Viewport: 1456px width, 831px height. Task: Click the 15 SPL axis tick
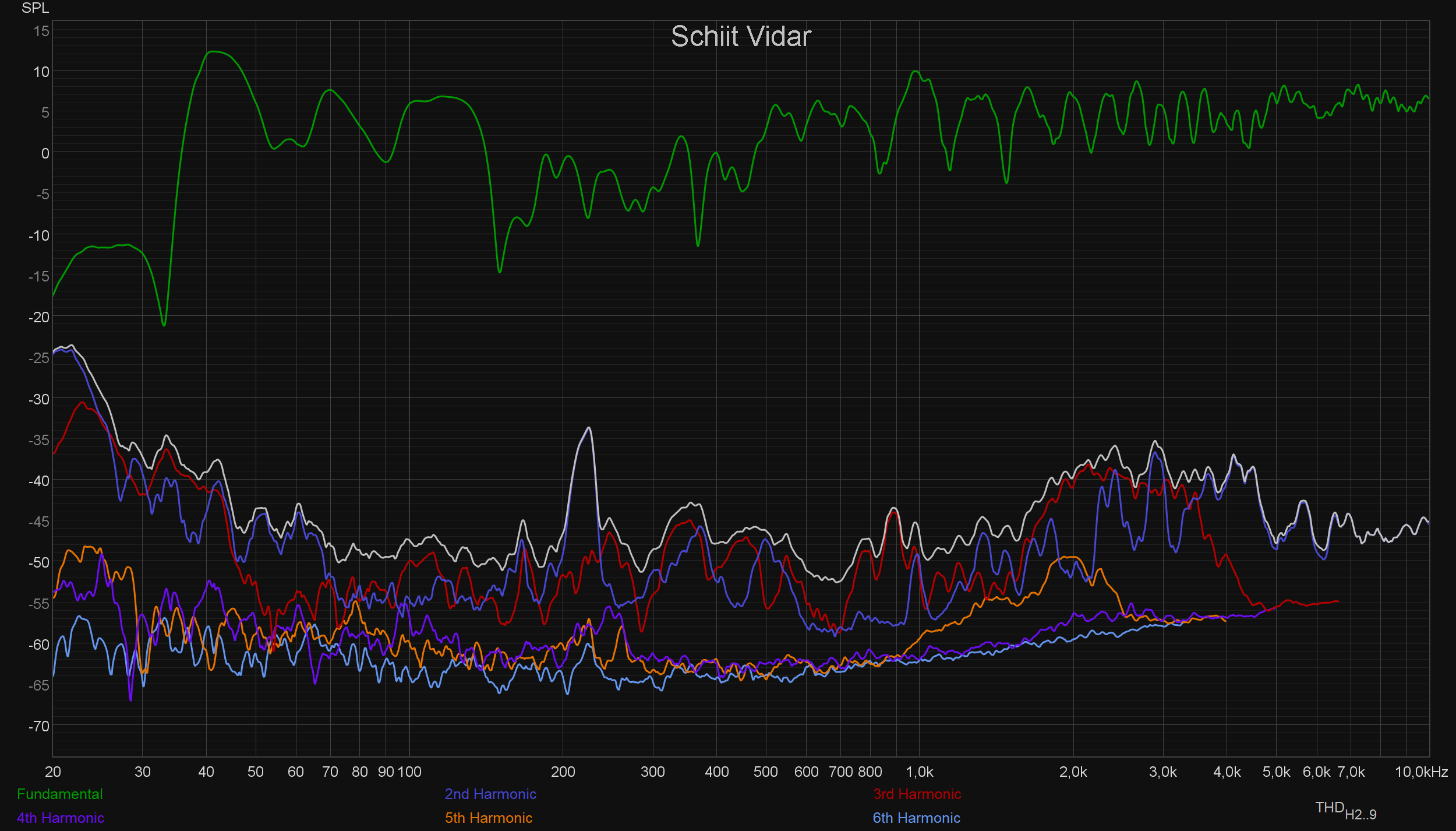[41, 31]
